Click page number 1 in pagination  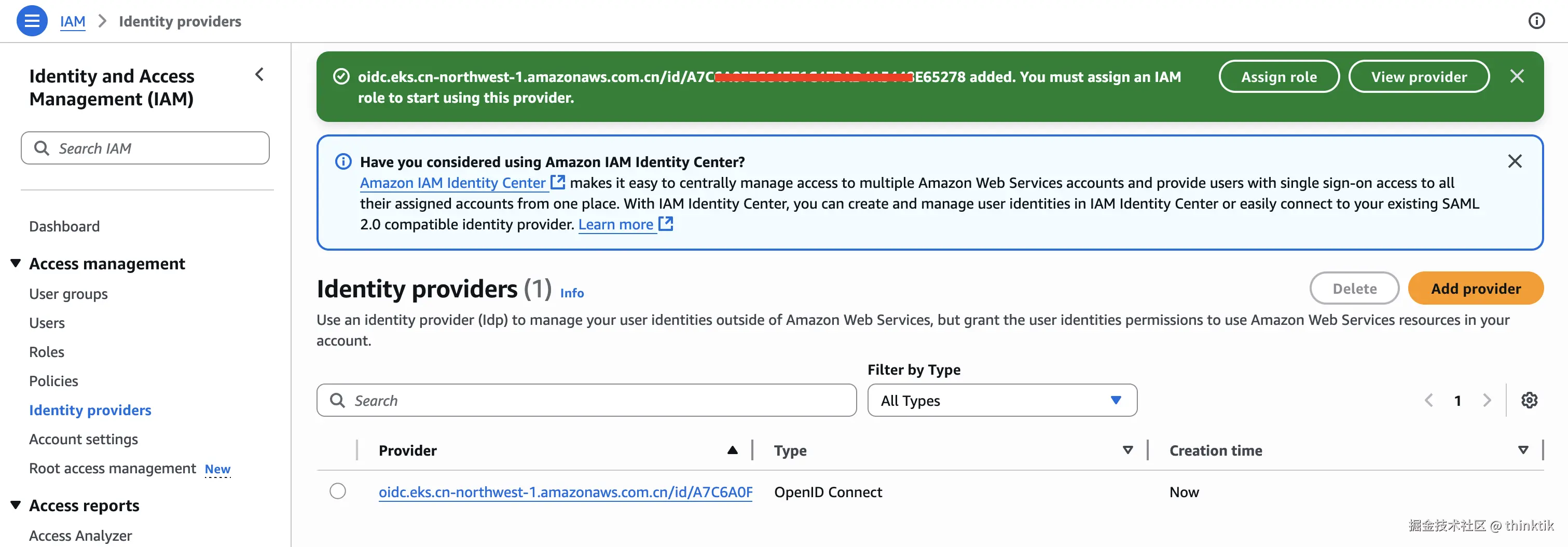(1457, 400)
